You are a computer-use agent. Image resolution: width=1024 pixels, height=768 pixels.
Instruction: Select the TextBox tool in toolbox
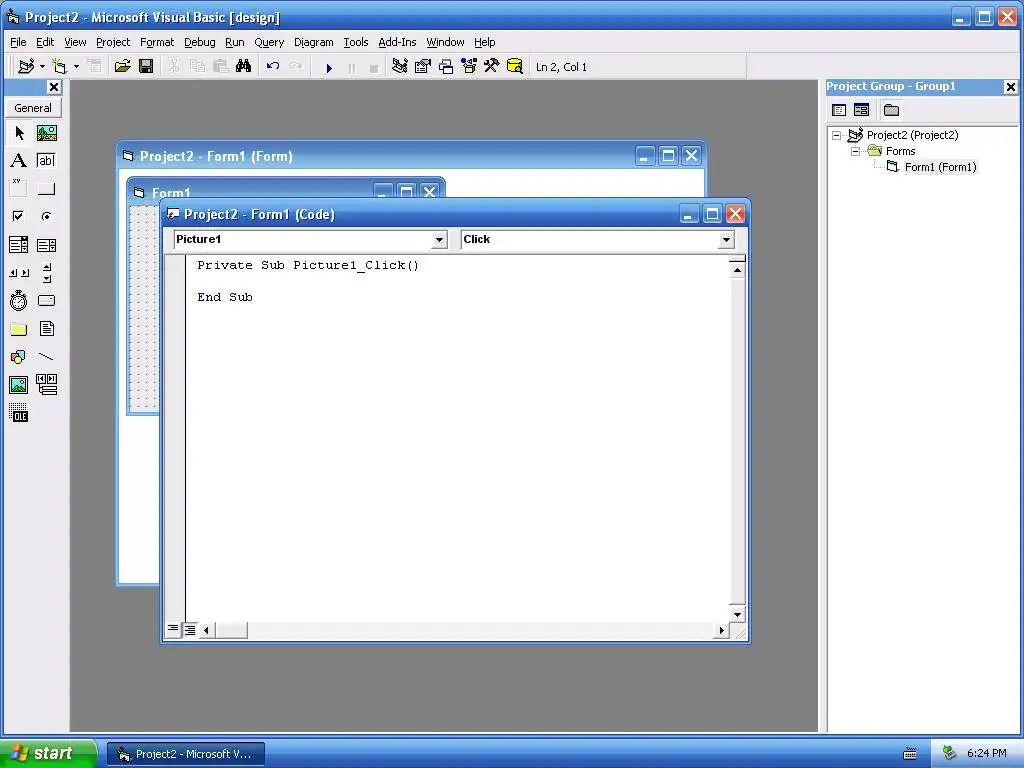click(x=46, y=161)
